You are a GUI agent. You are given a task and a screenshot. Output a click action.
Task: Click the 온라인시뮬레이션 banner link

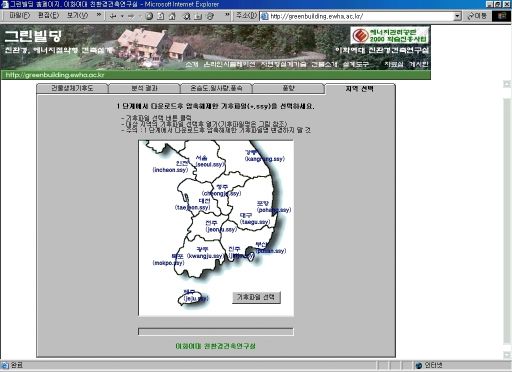(229, 64)
